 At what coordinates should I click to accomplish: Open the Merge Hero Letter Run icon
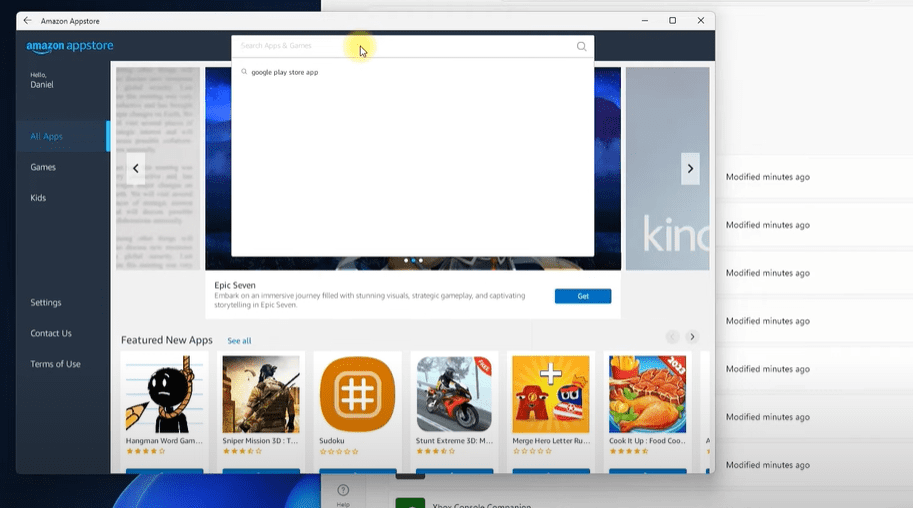551,393
